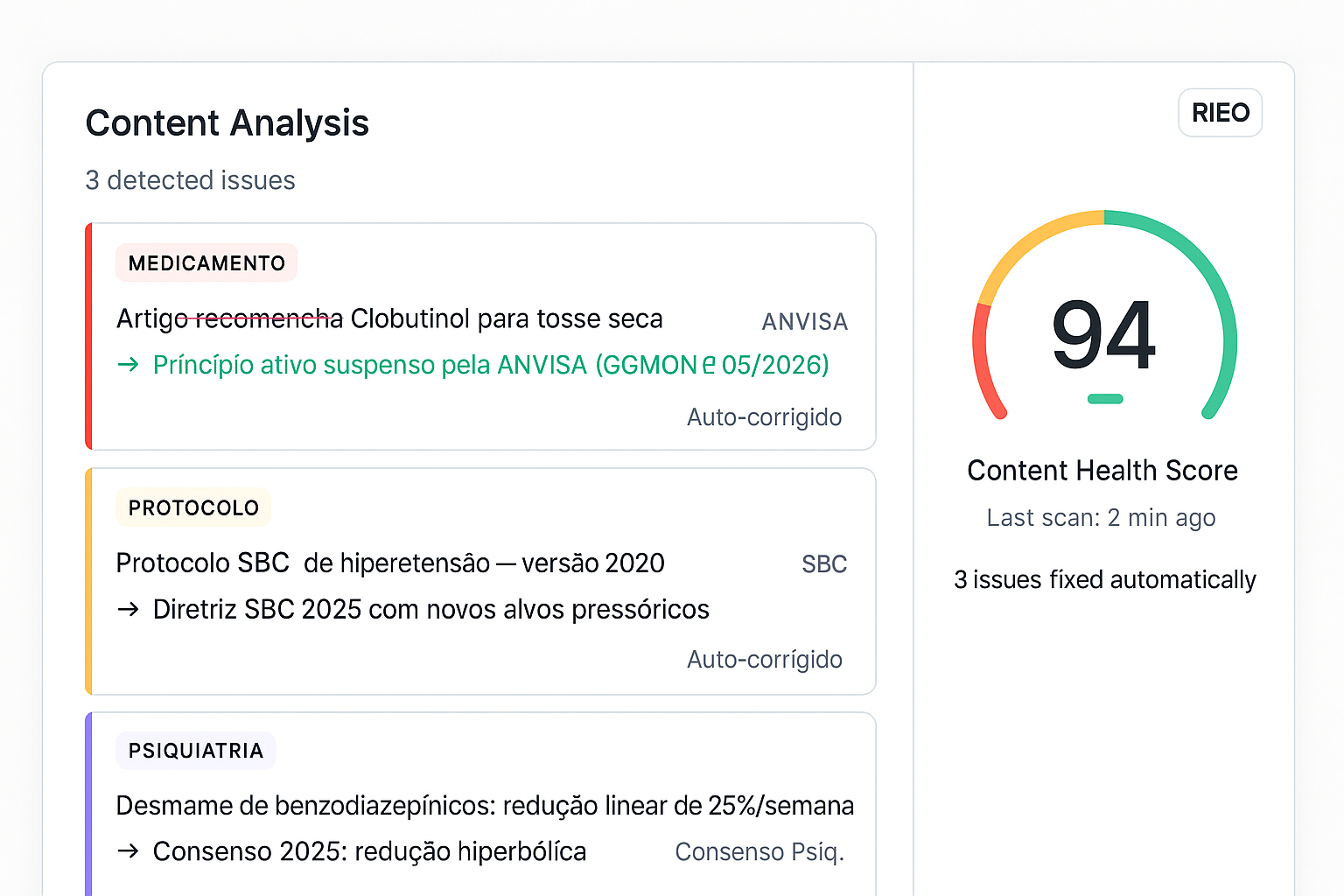Click 'Consenso 2025: redução hiperbólica' text
Image resolution: width=1344 pixels, height=896 pixels.
(x=369, y=852)
